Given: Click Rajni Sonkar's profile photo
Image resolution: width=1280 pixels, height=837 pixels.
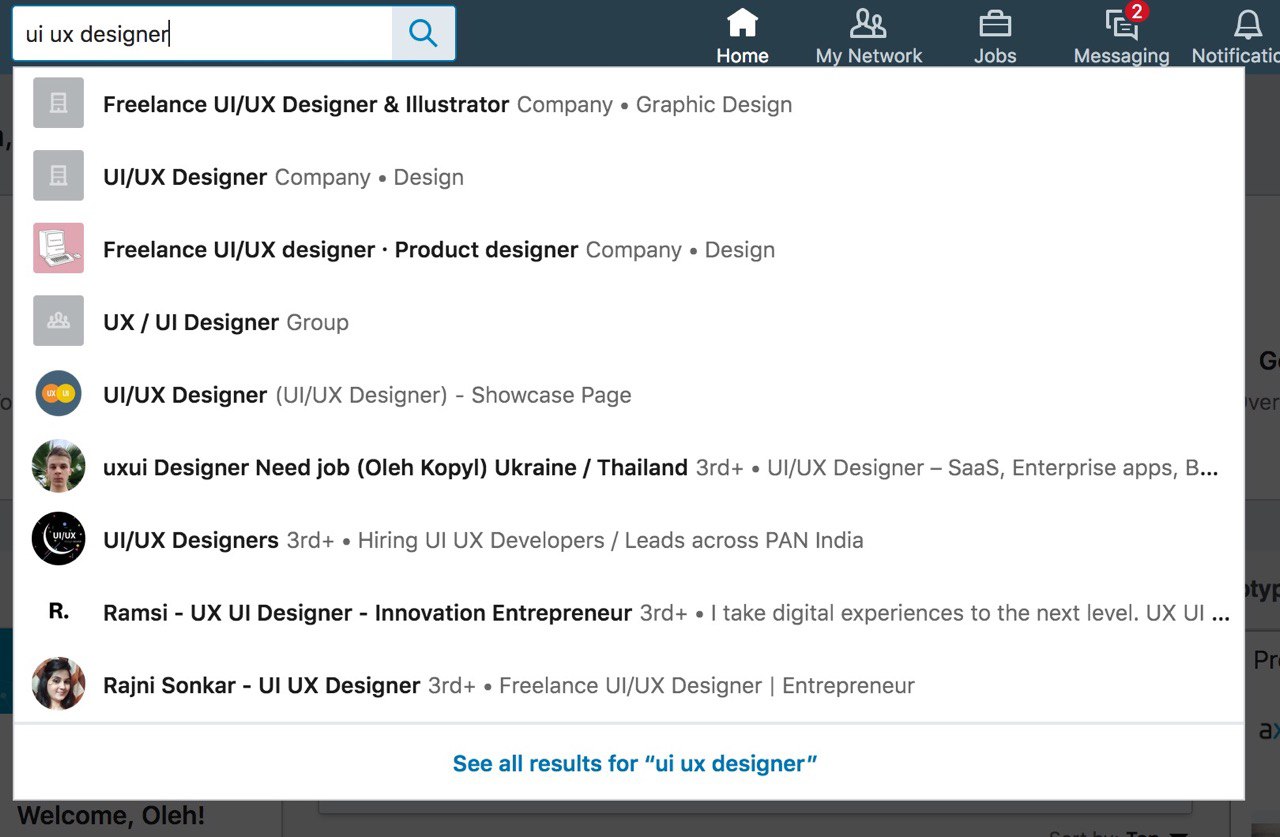Looking at the screenshot, I should tap(58, 684).
